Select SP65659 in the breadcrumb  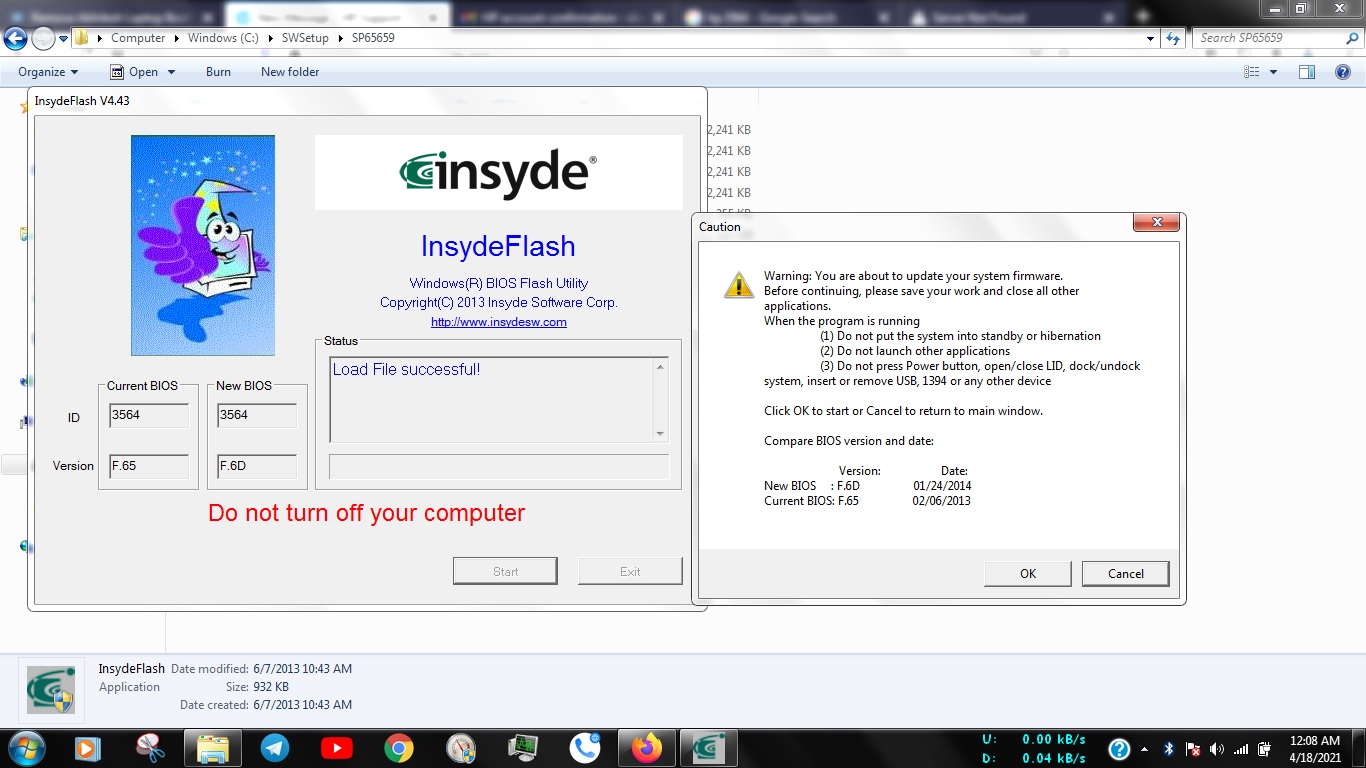375,38
